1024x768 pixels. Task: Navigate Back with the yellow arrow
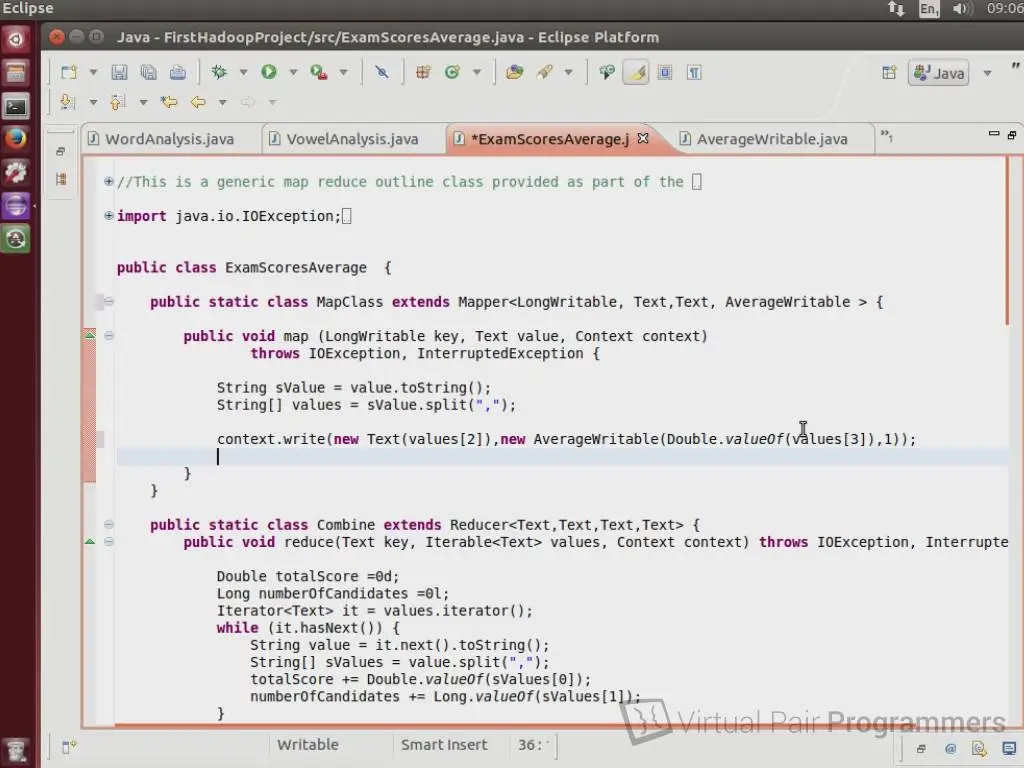pos(198,102)
